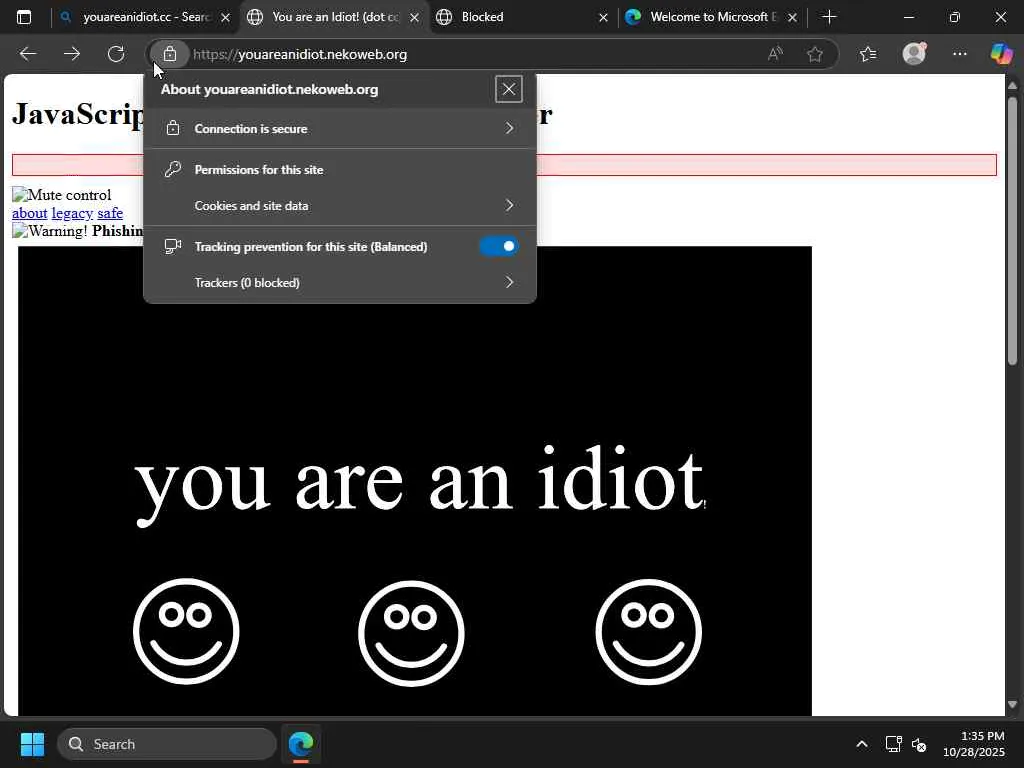Open the tab actions menu icon
Viewport: 1024px width, 768px height.
[x=24, y=17]
